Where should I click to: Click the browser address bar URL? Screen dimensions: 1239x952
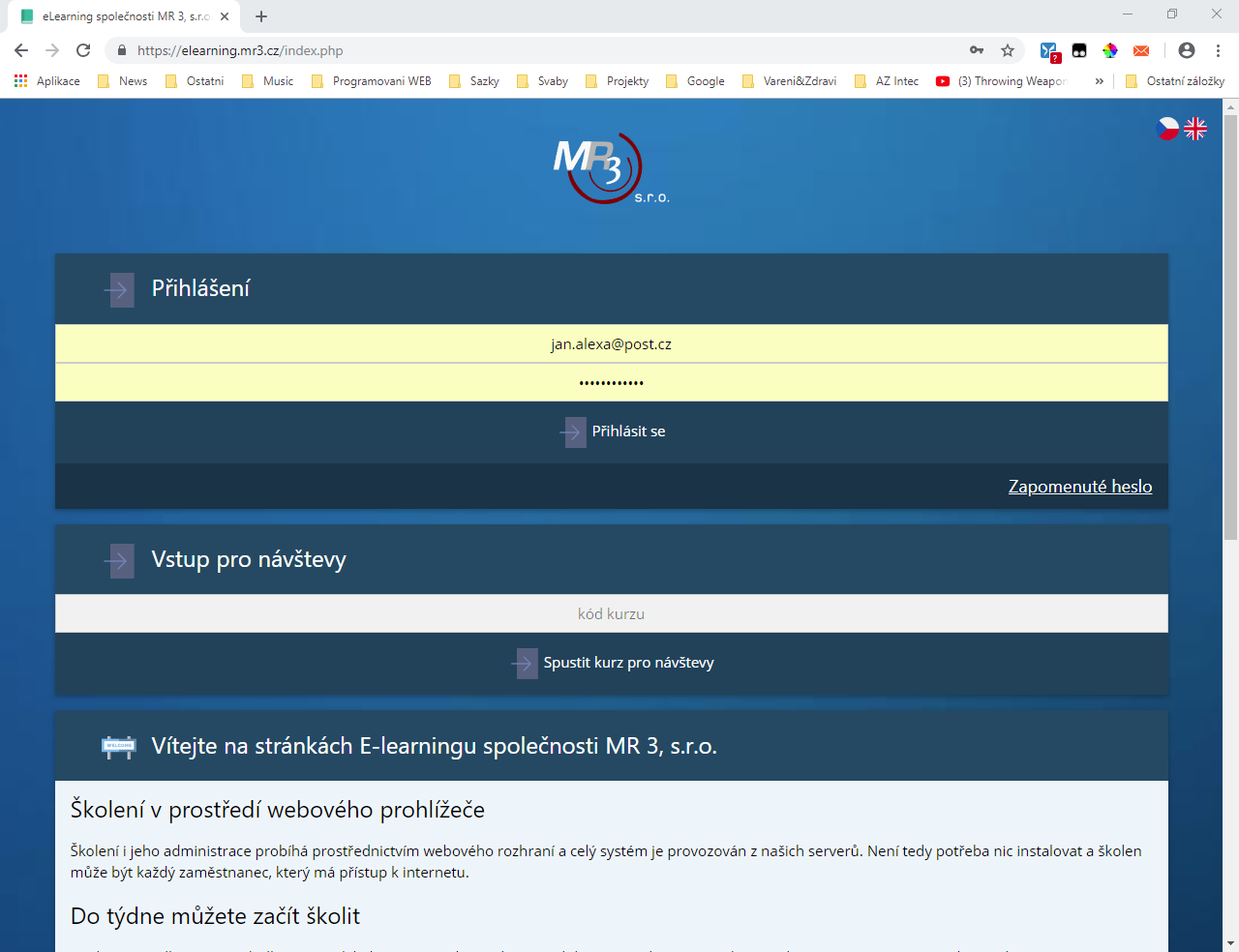240,50
